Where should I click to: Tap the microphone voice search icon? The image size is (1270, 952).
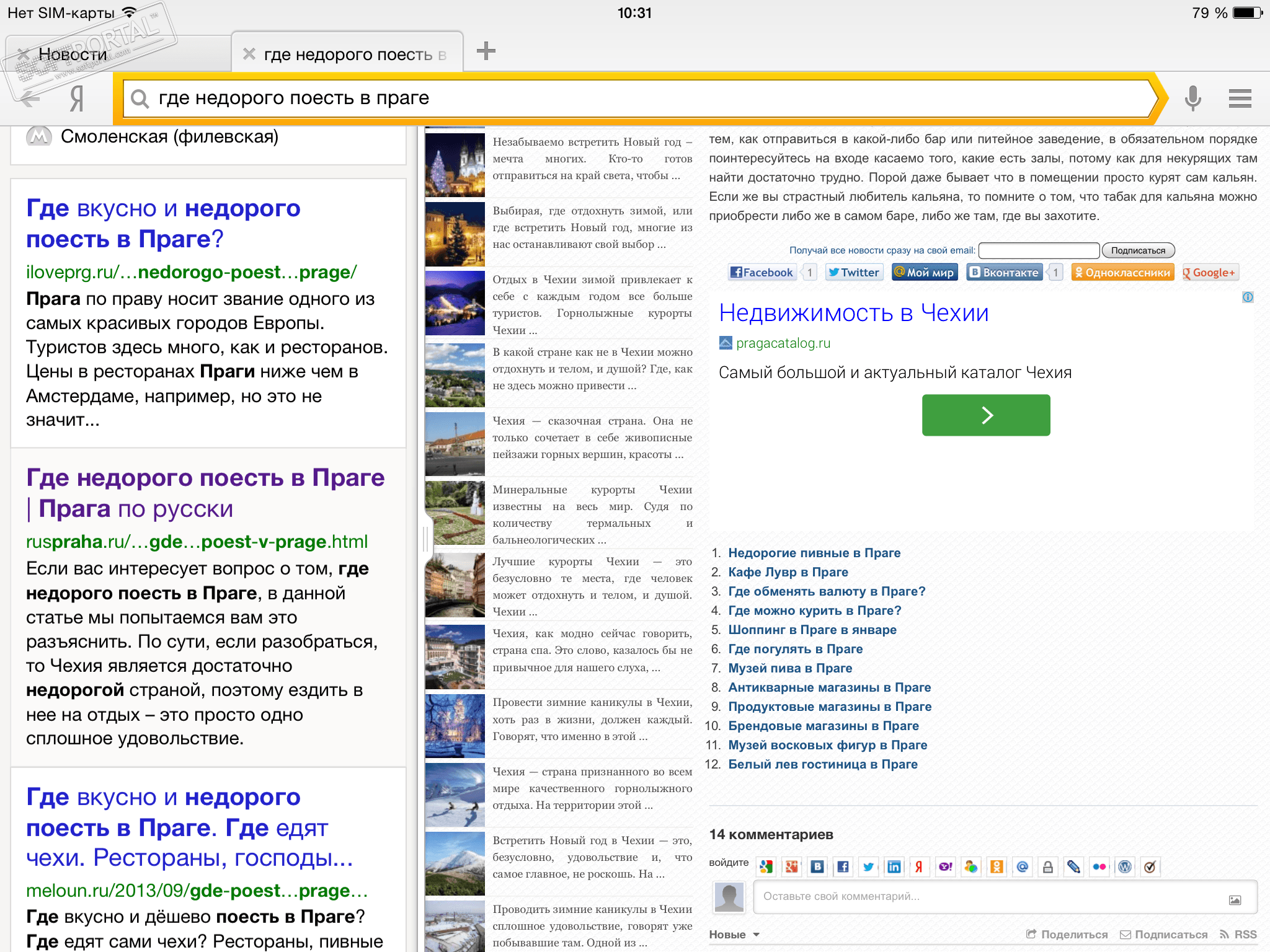point(1192,98)
